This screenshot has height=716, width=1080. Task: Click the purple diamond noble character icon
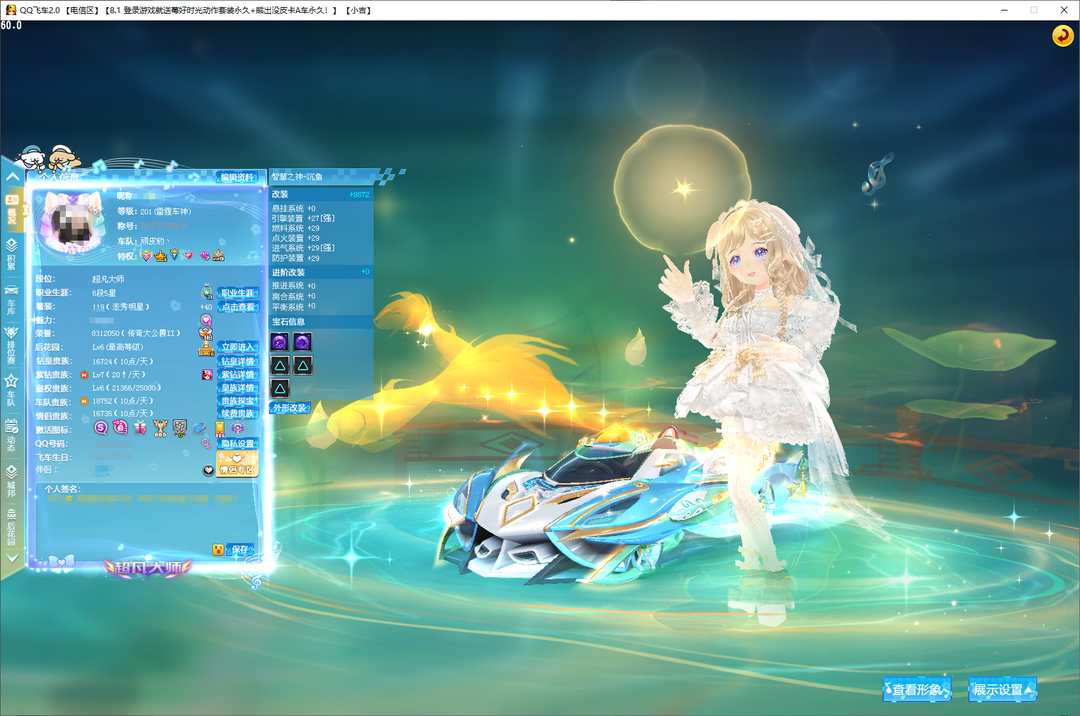[207, 375]
